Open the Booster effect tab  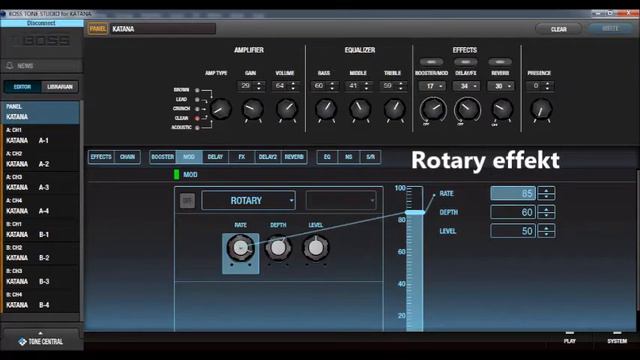[162, 157]
